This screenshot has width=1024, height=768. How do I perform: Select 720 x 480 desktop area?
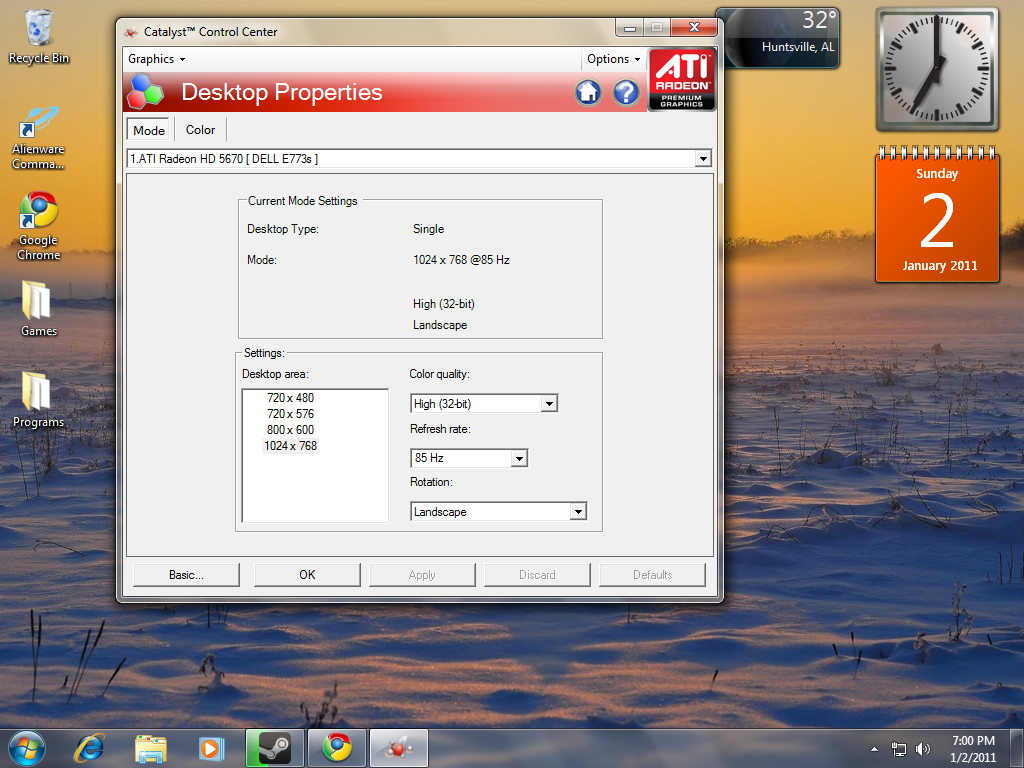[x=290, y=398]
